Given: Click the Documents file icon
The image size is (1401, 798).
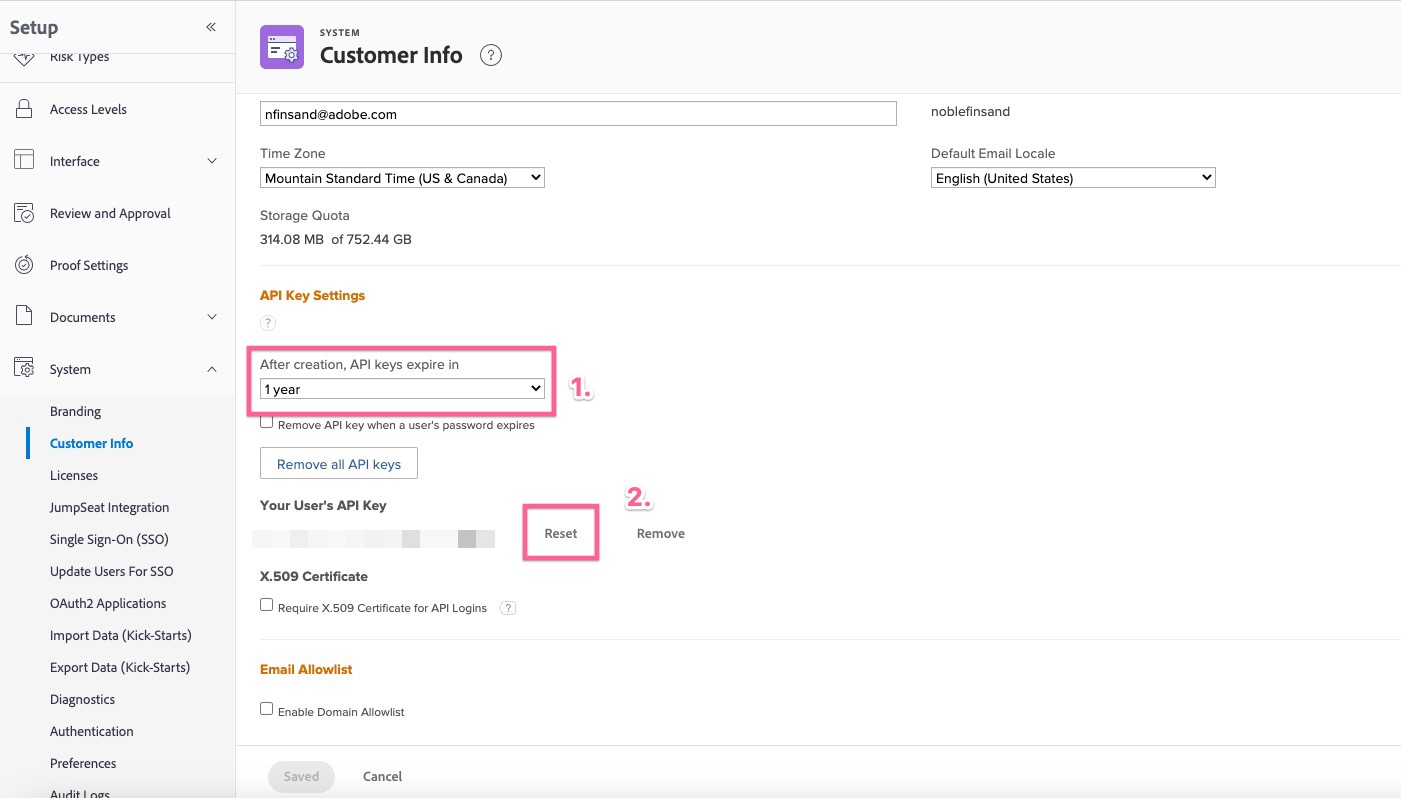Looking at the screenshot, I should [x=24, y=317].
